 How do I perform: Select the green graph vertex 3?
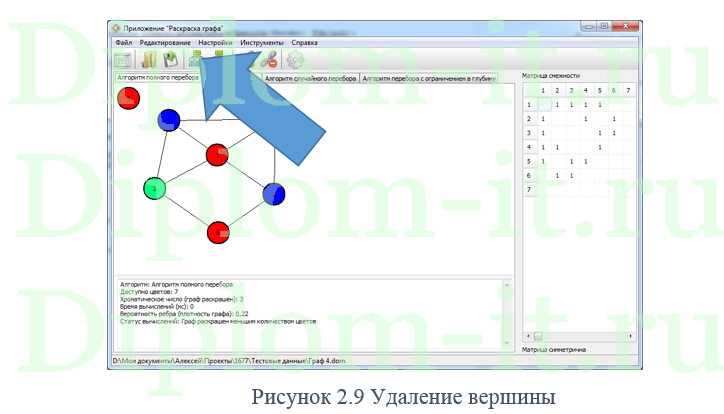pyautogui.click(x=154, y=188)
